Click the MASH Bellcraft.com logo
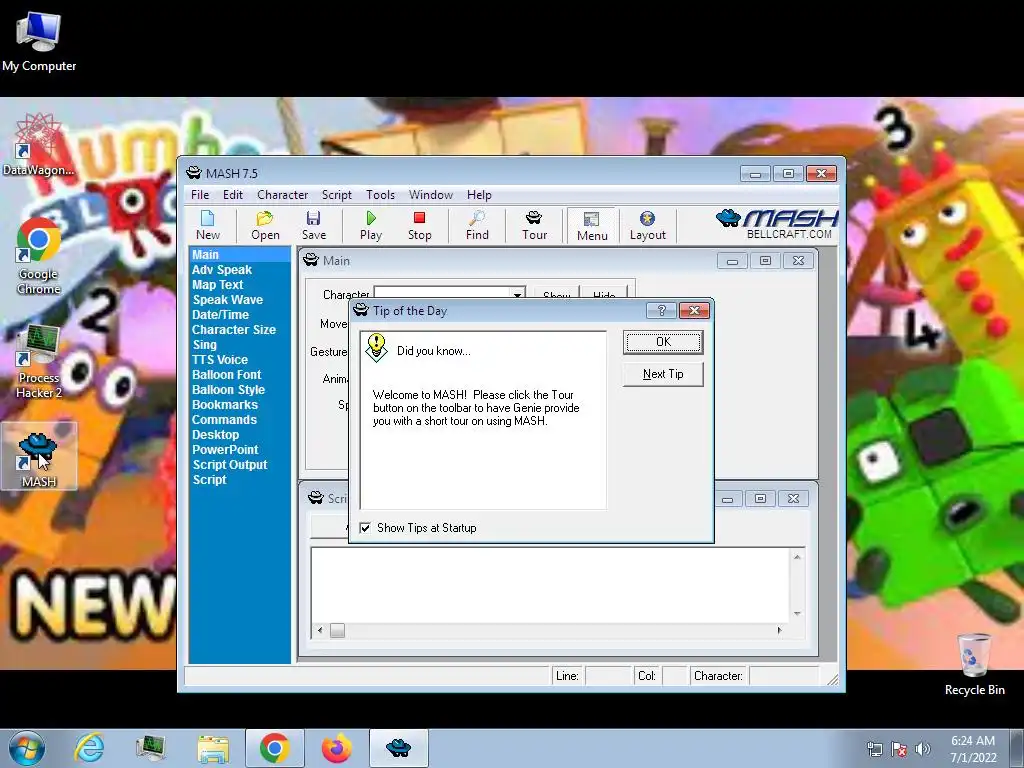1024x768 pixels. [777, 224]
